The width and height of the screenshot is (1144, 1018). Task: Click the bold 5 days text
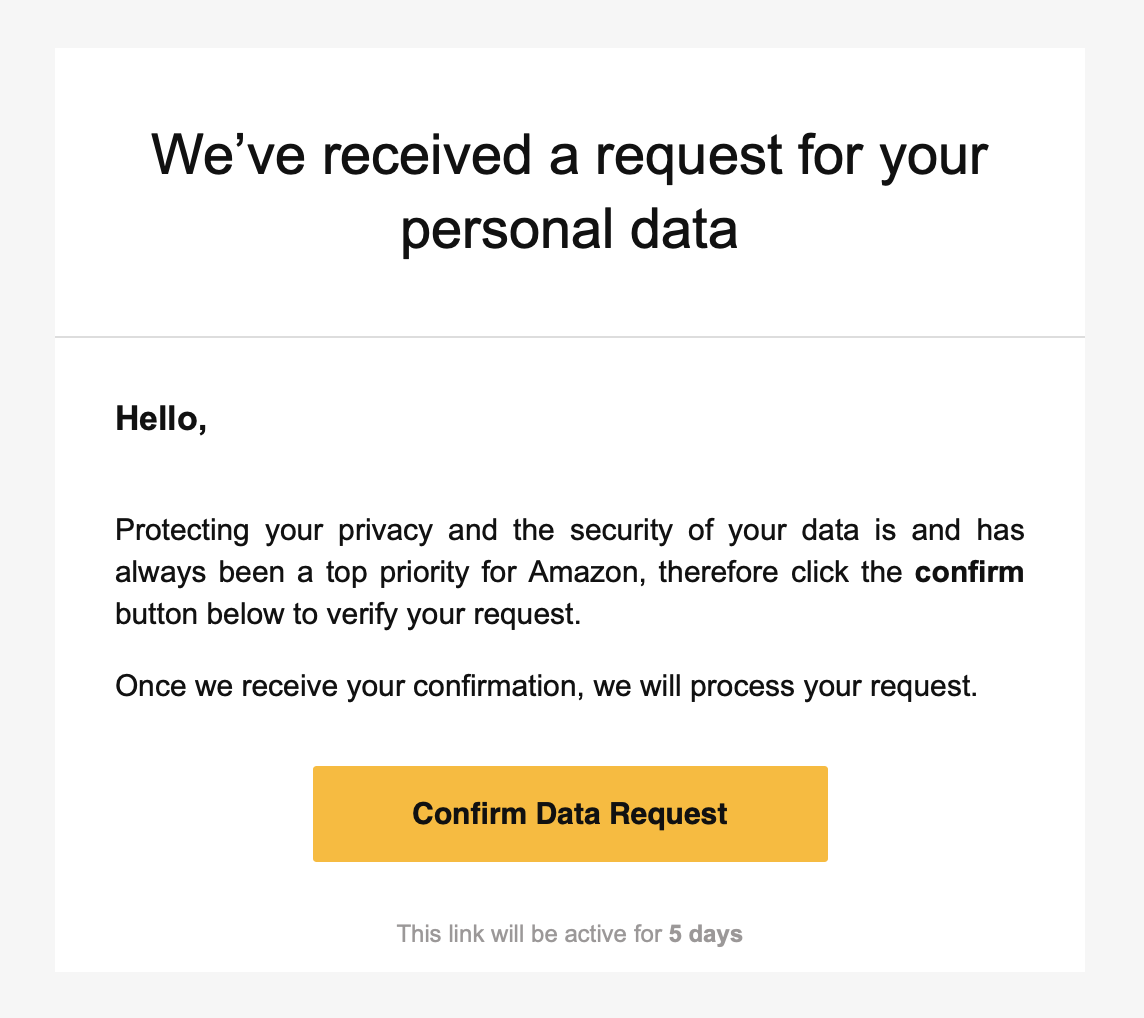pos(706,934)
